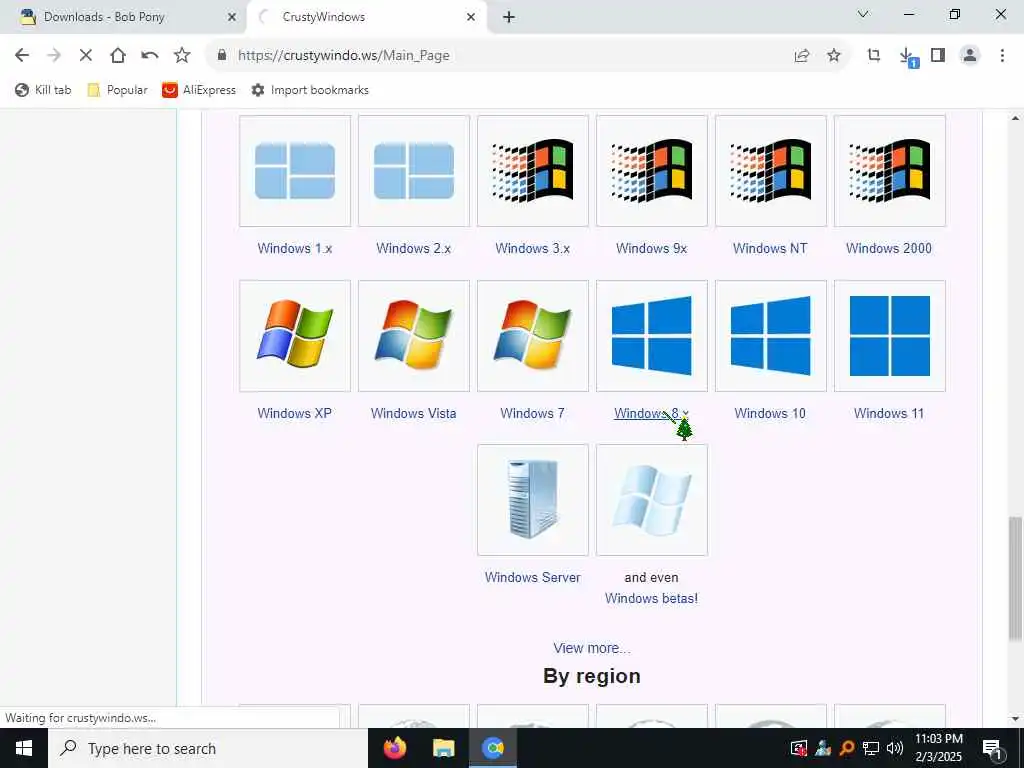Click the Windows 11 logo thumbnail

pyautogui.click(x=889, y=336)
